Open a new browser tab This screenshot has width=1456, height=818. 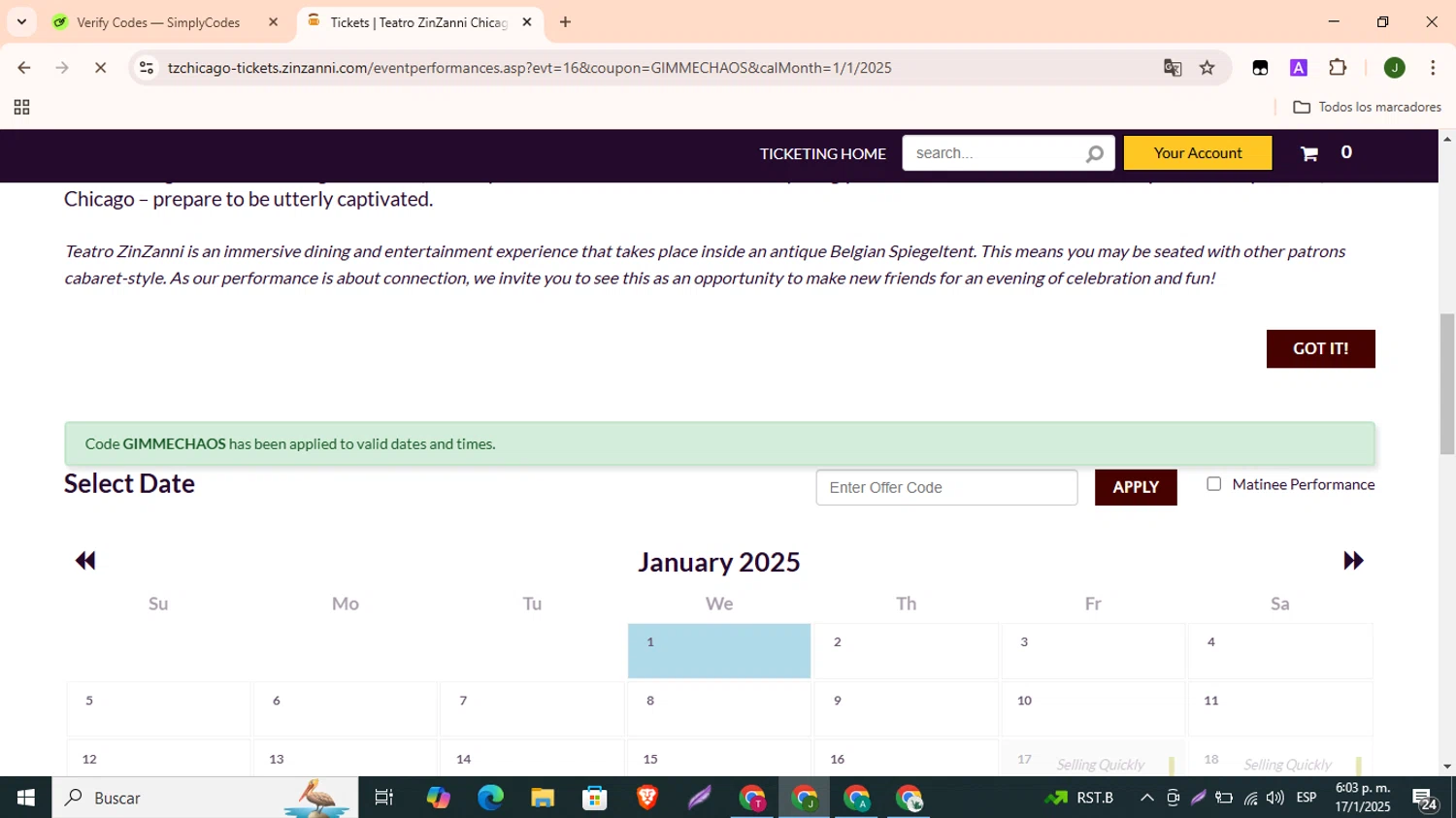pyautogui.click(x=565, y=22)
